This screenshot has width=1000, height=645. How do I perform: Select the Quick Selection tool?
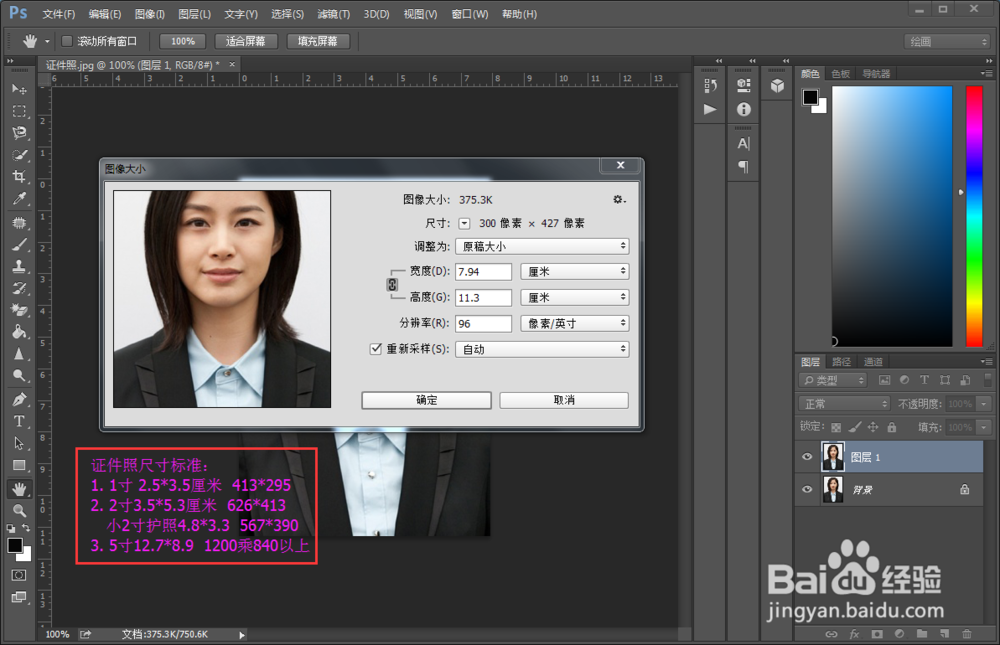point(19,154)
